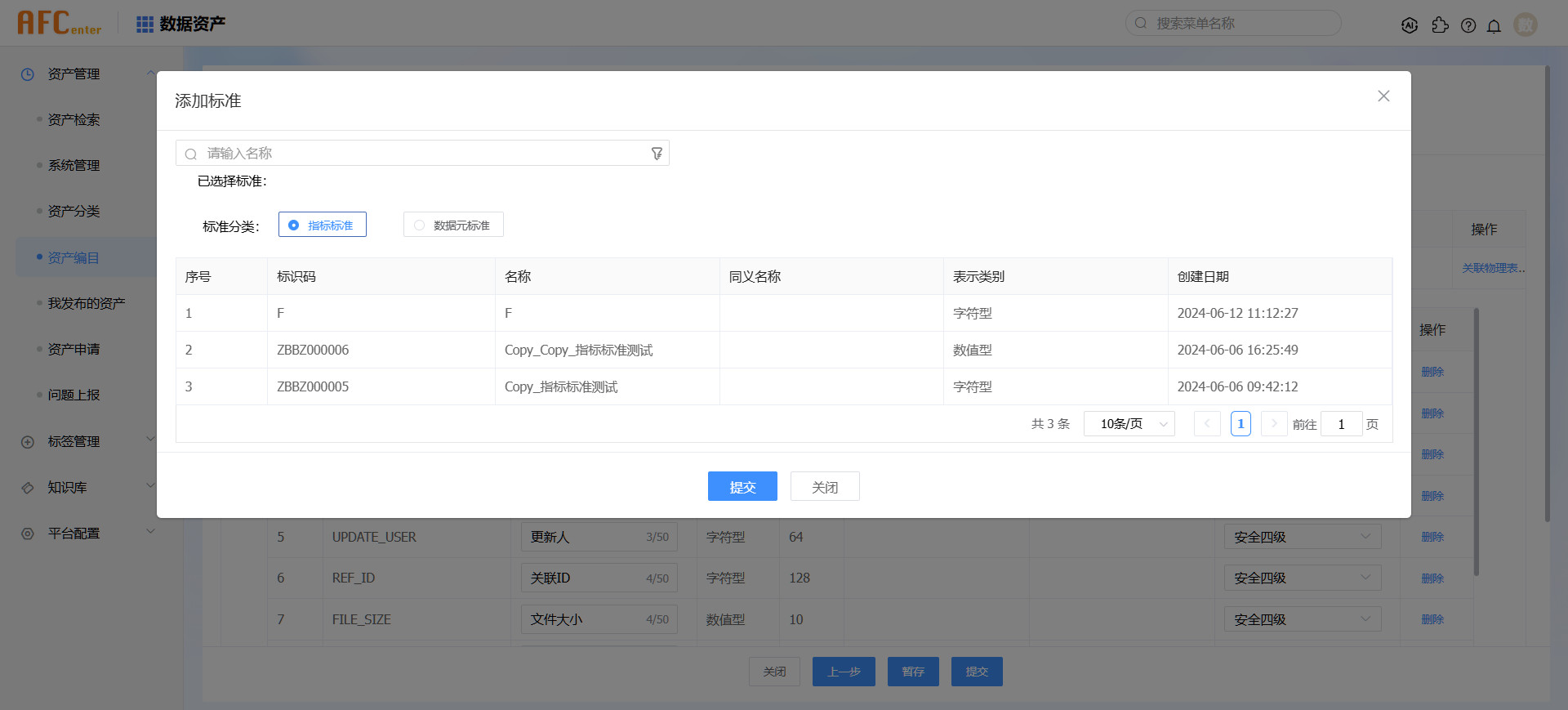Viewport: 1568px width, 710px height.
Task: Click 删除 link in the REF_ID row
Action: (x=1432, y=578)
